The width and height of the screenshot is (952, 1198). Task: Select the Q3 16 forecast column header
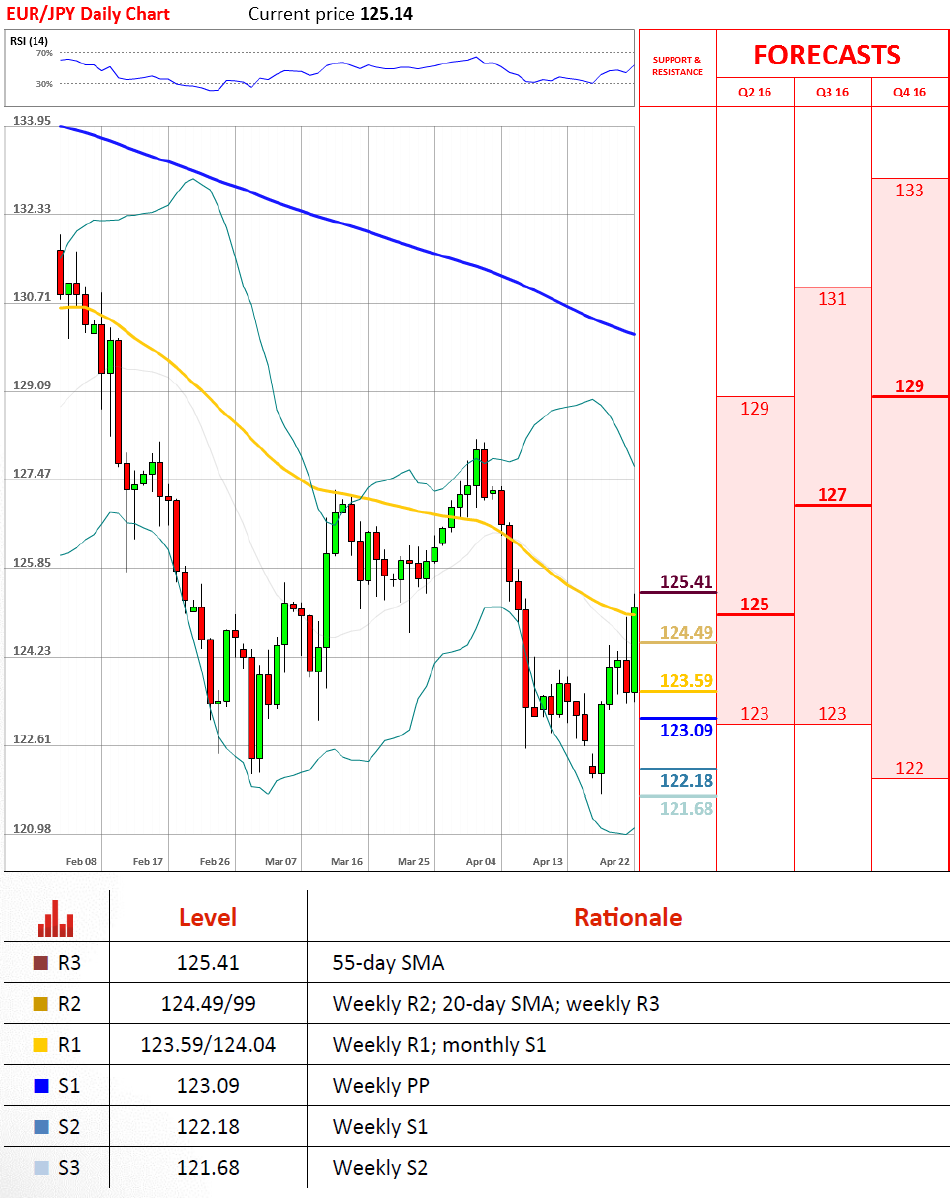832,92
